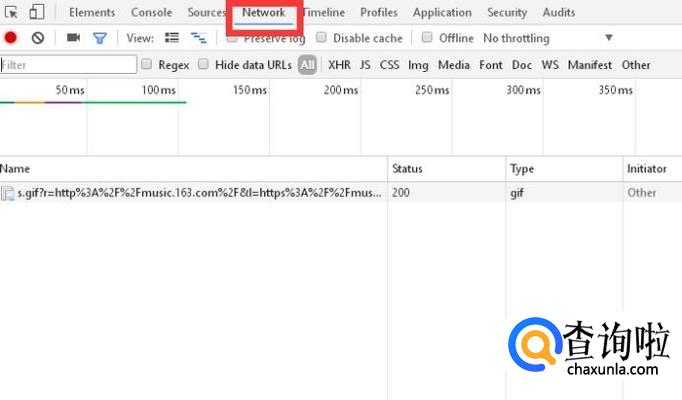Sort by the Type column header

pos(565,169)
